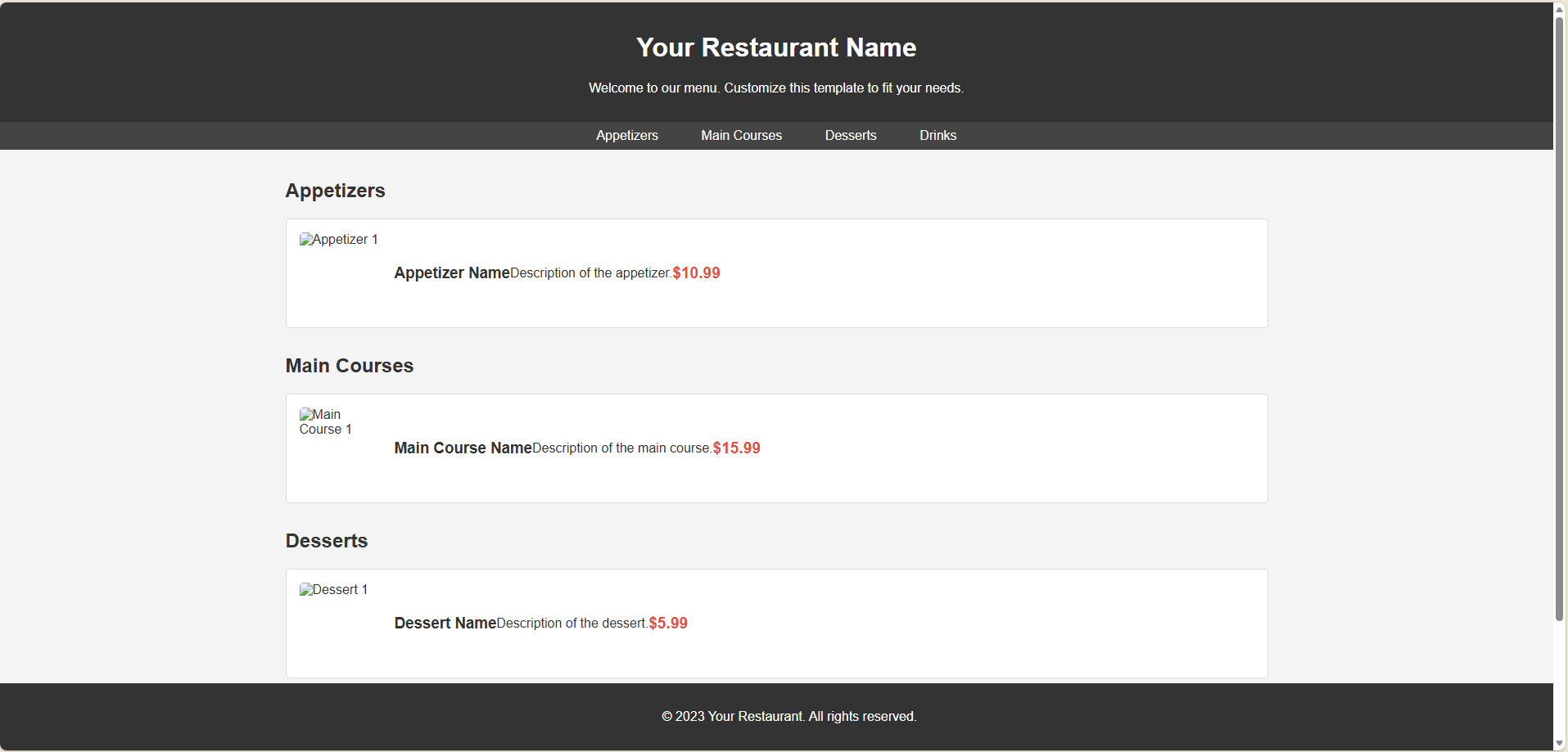Select the Dessert Name title
The height and width of the screenshot is (752, 1568).
tap(445, 623)
